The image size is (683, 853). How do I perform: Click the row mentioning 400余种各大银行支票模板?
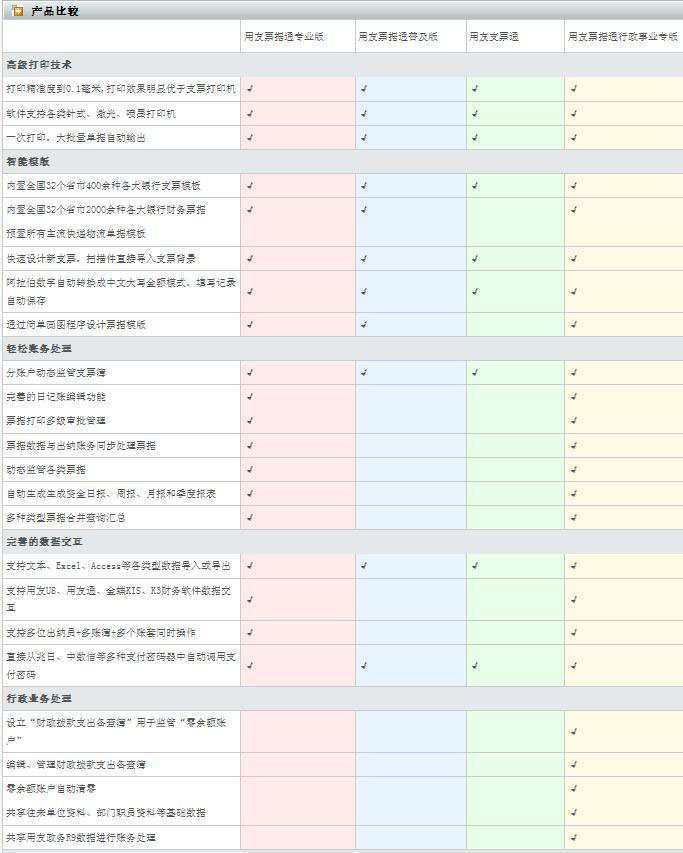pyautogui.click(x=343, y=186)
